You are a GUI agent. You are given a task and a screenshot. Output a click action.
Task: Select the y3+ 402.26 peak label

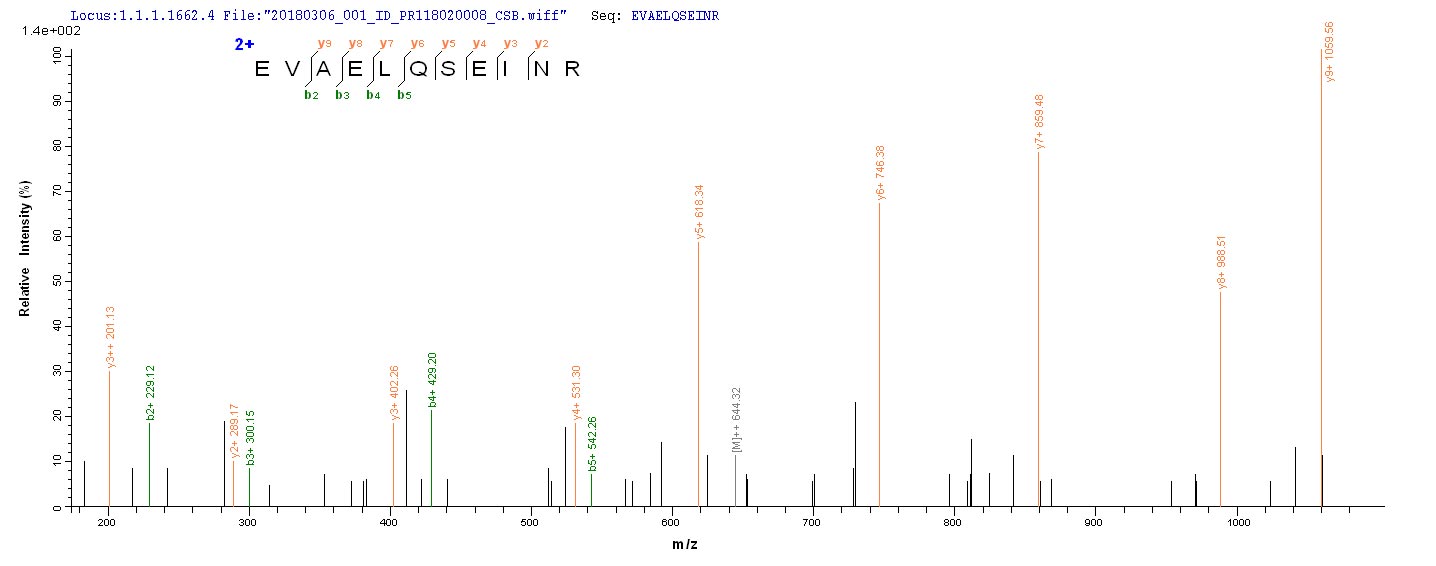[x=395, y=393]
